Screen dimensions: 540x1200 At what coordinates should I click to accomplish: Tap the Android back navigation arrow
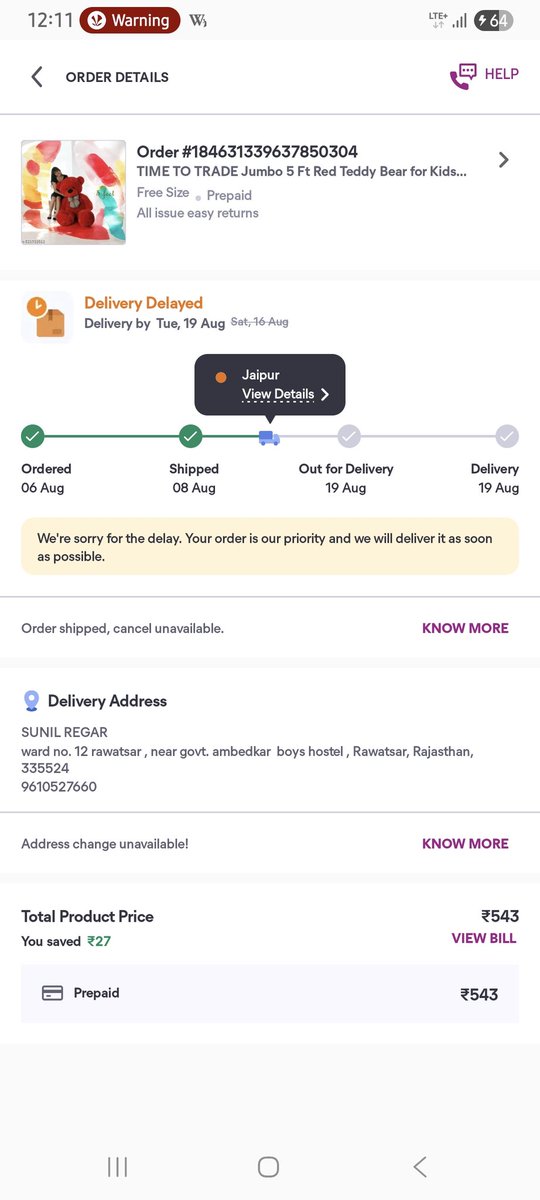[420, 1166]
